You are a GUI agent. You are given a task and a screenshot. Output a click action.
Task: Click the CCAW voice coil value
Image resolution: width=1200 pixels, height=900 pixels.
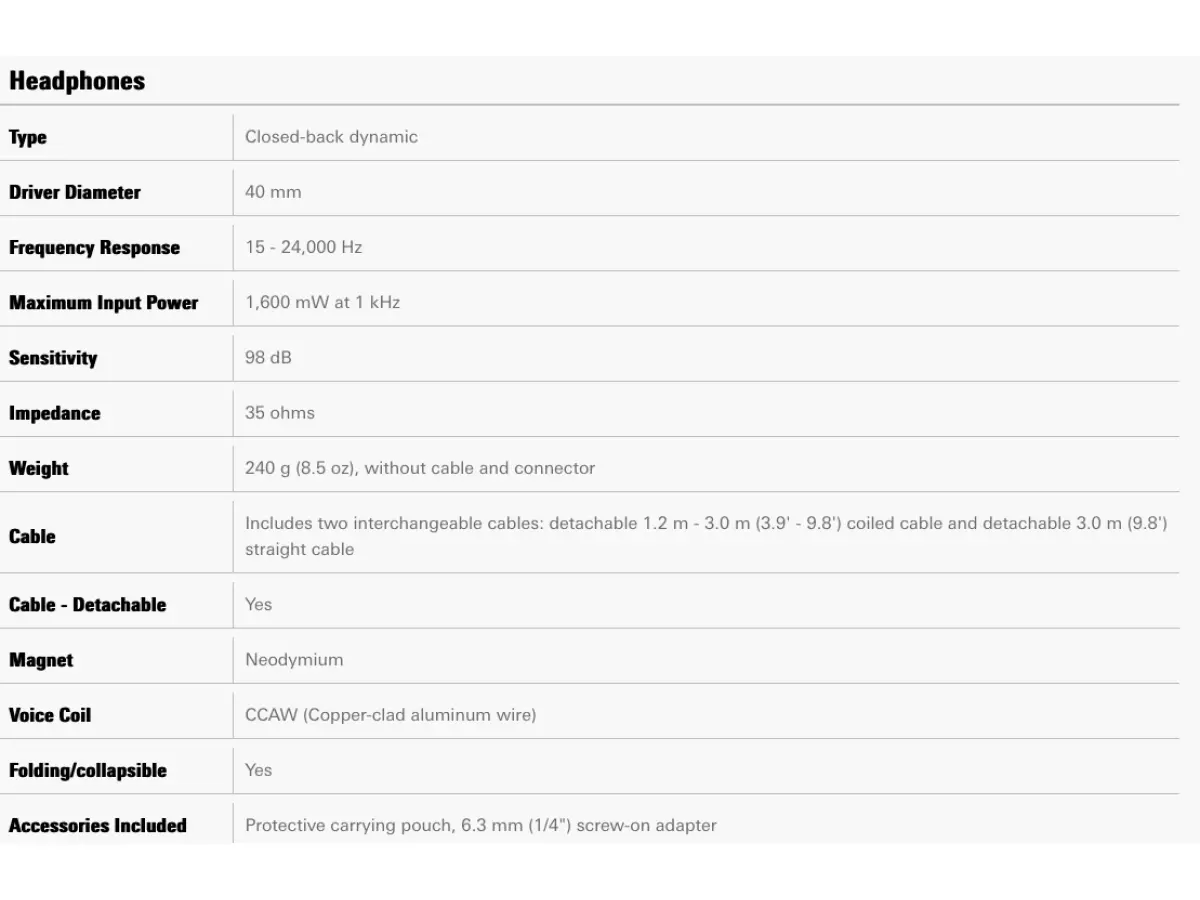pos(391,715)
